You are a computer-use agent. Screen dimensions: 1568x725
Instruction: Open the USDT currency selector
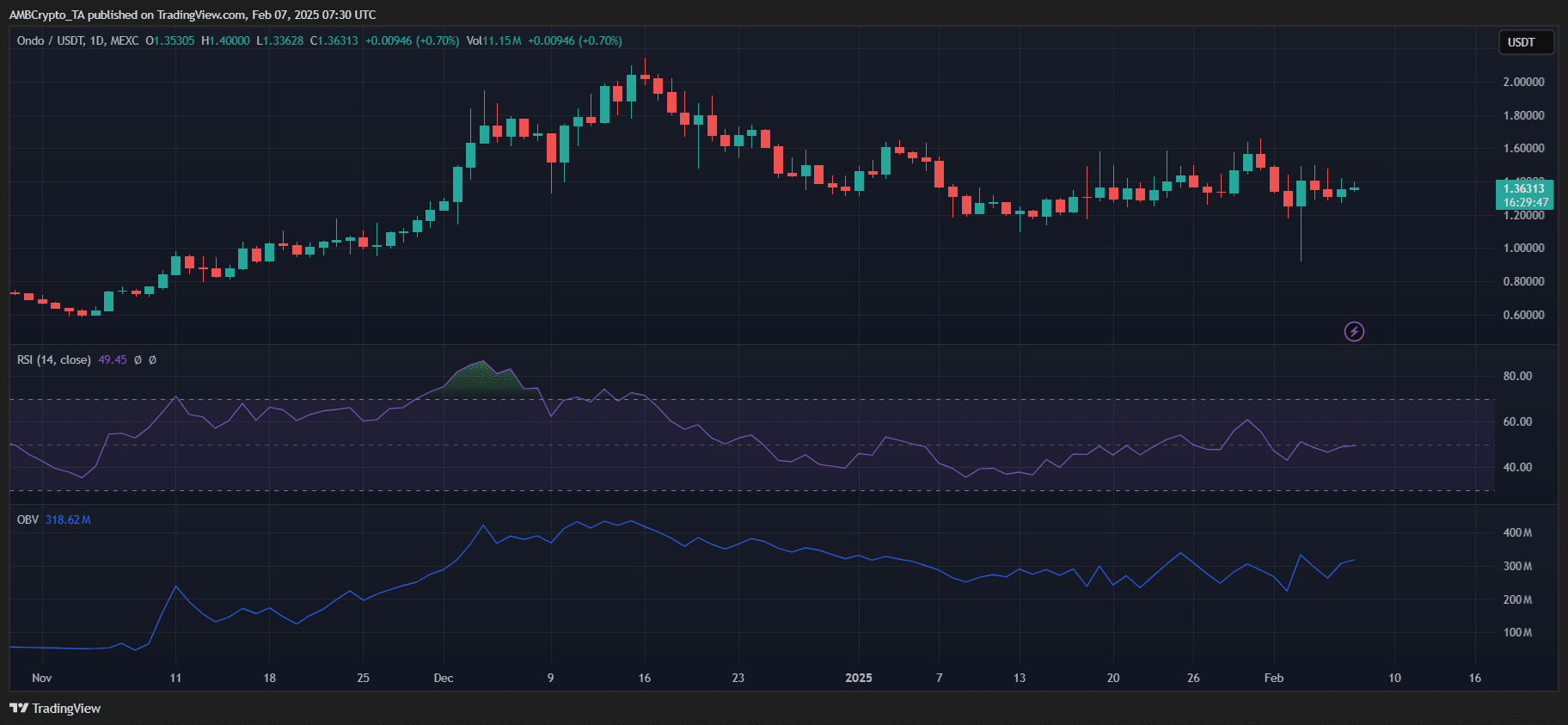[x=1526, y=42]
